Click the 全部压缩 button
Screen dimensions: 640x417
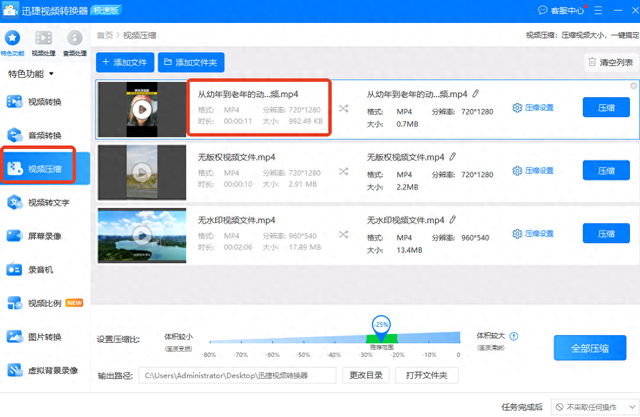(590, 348)
